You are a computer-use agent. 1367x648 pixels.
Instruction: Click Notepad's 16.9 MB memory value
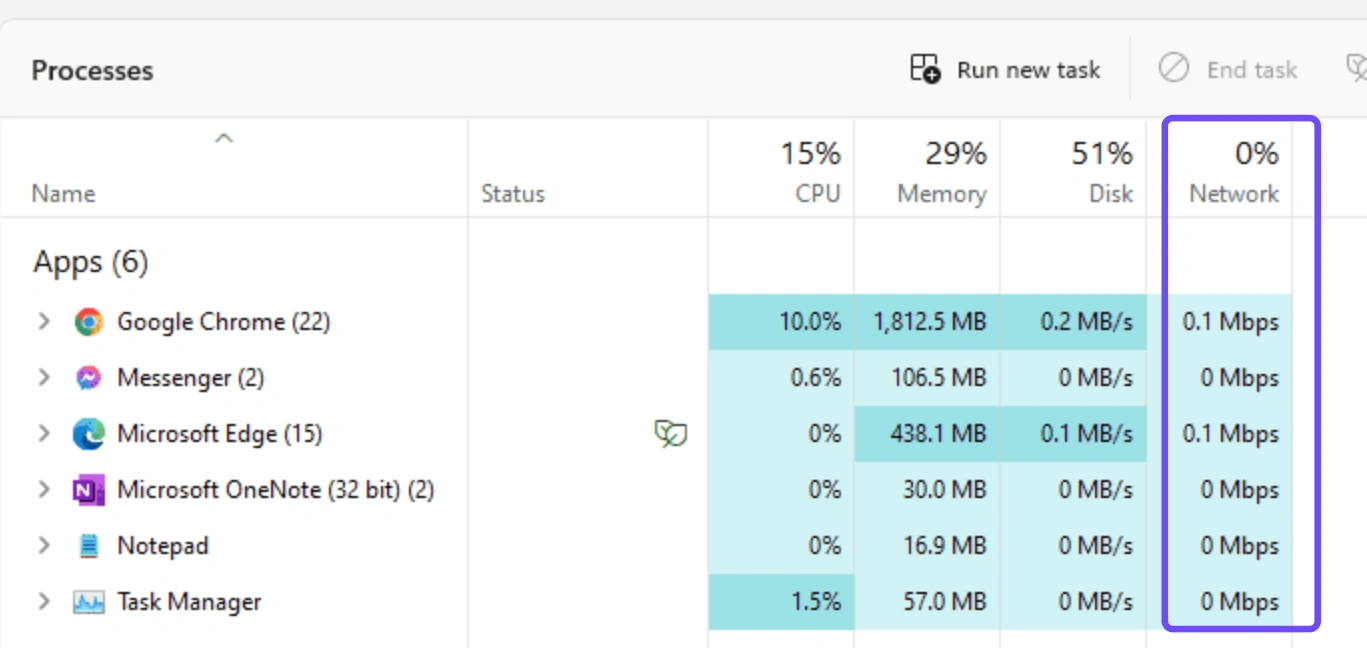(945, 546)
